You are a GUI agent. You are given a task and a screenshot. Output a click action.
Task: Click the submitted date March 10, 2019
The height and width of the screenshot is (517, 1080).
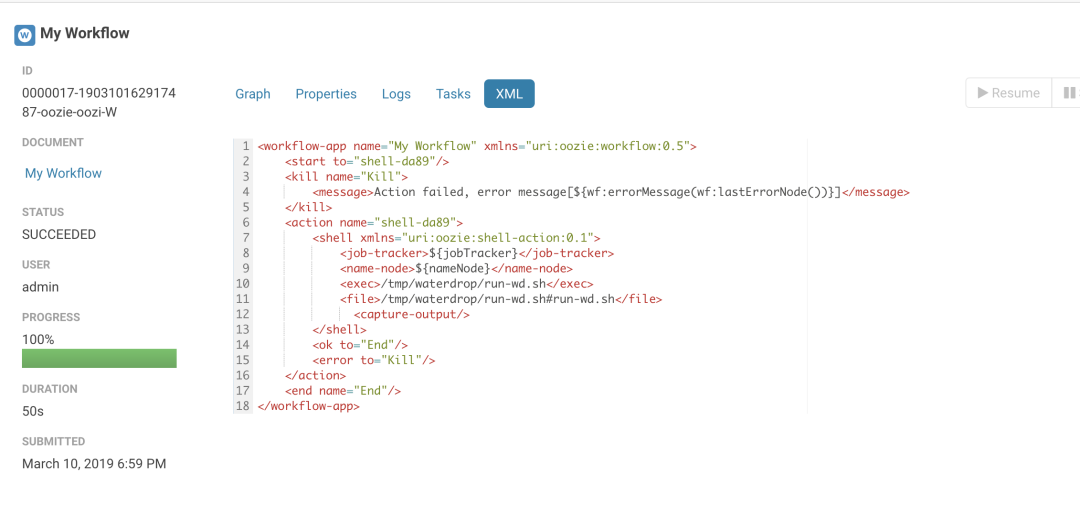coord(94,463)
